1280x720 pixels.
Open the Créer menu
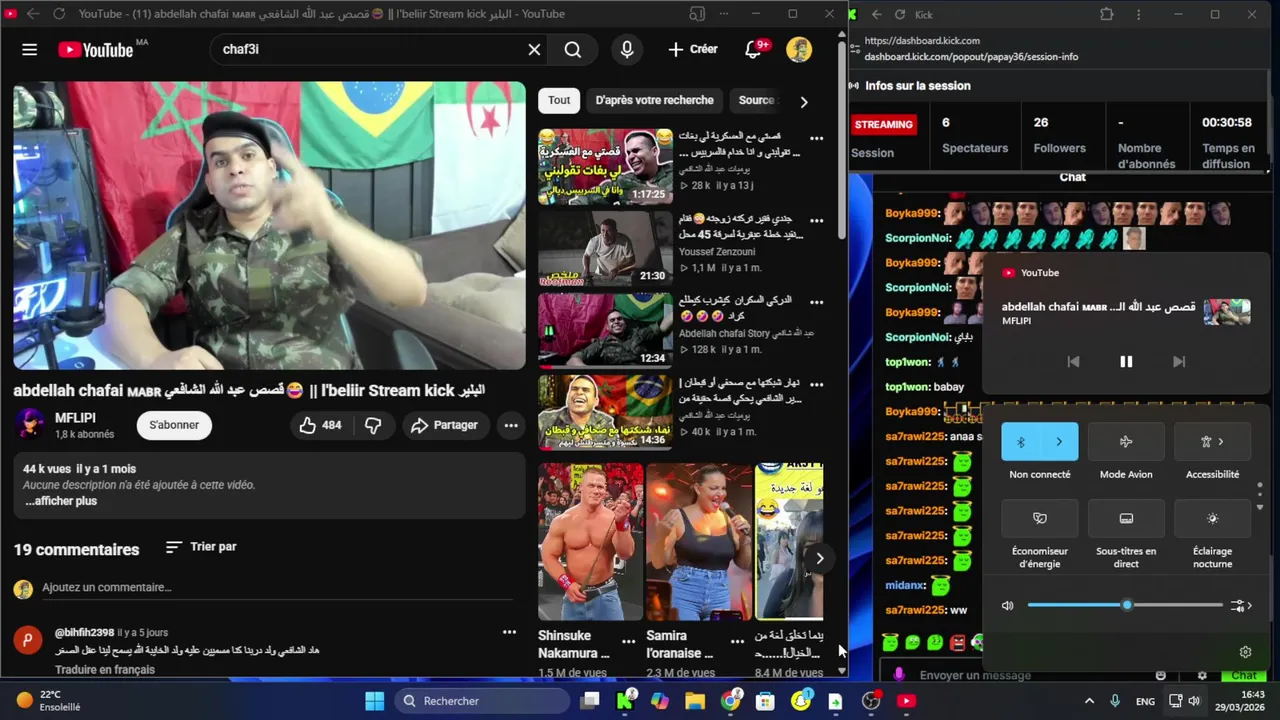pyautogui.click(x=693, y=49)
